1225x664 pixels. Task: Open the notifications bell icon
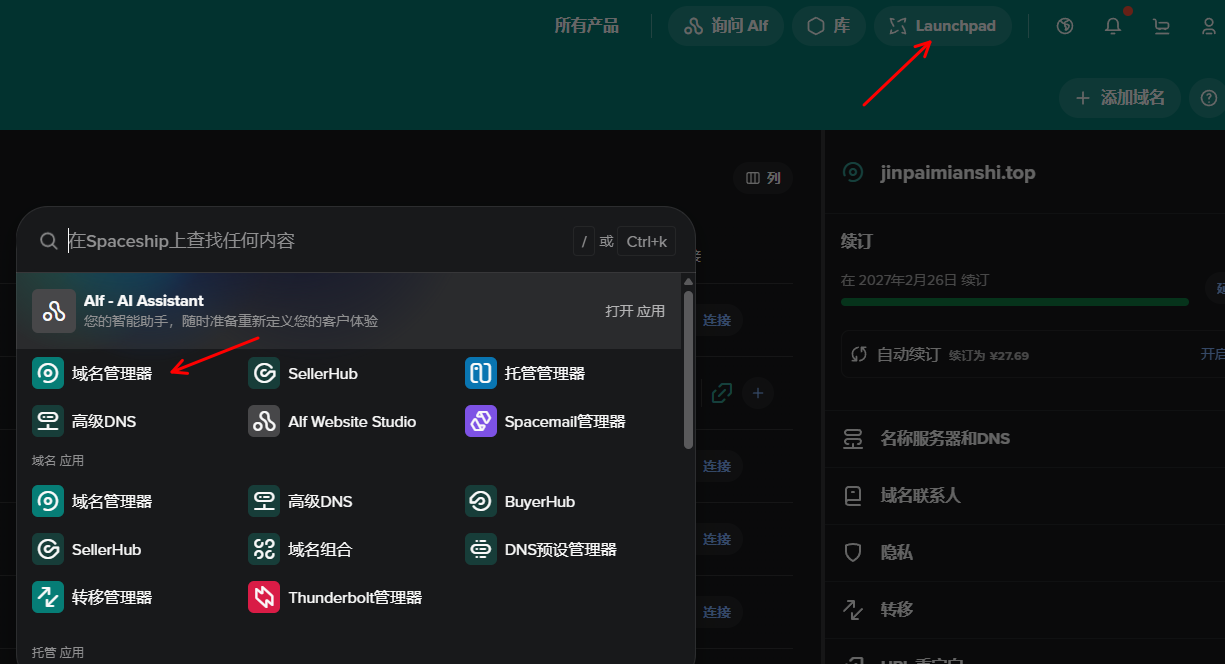[1113, 26]
